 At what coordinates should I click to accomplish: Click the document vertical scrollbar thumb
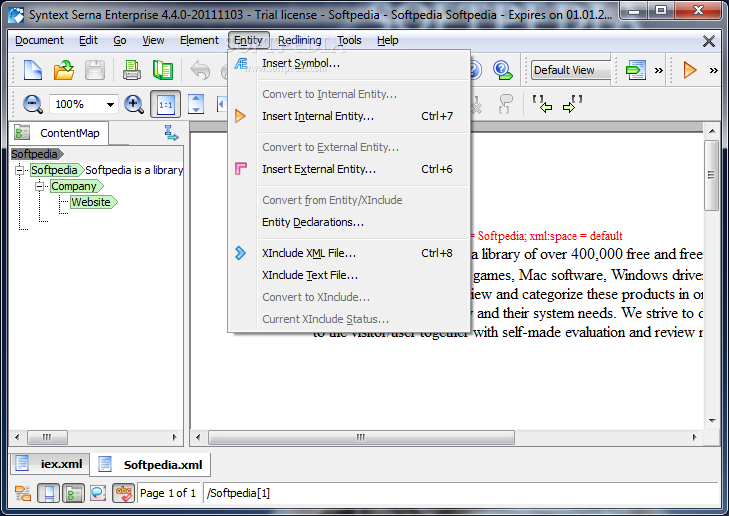pyautogui.click(x=711, y=175)
